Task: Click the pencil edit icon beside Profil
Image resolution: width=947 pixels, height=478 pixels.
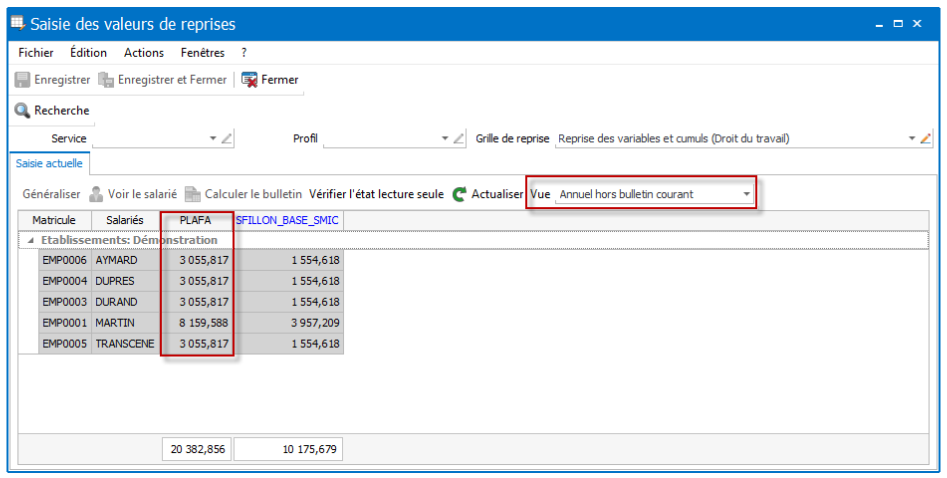Action: (x=458, y=138)
